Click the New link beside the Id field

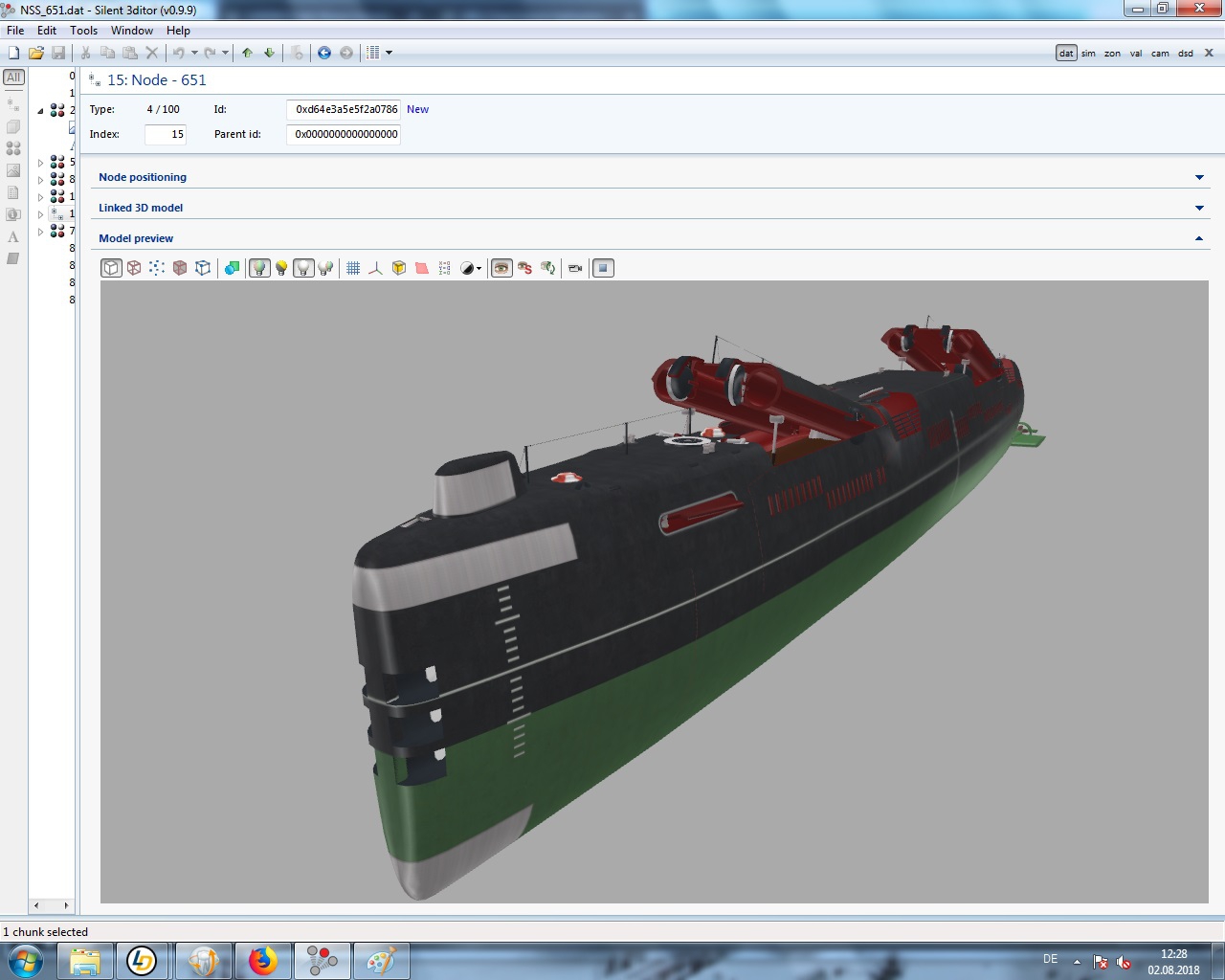(417, 109)
